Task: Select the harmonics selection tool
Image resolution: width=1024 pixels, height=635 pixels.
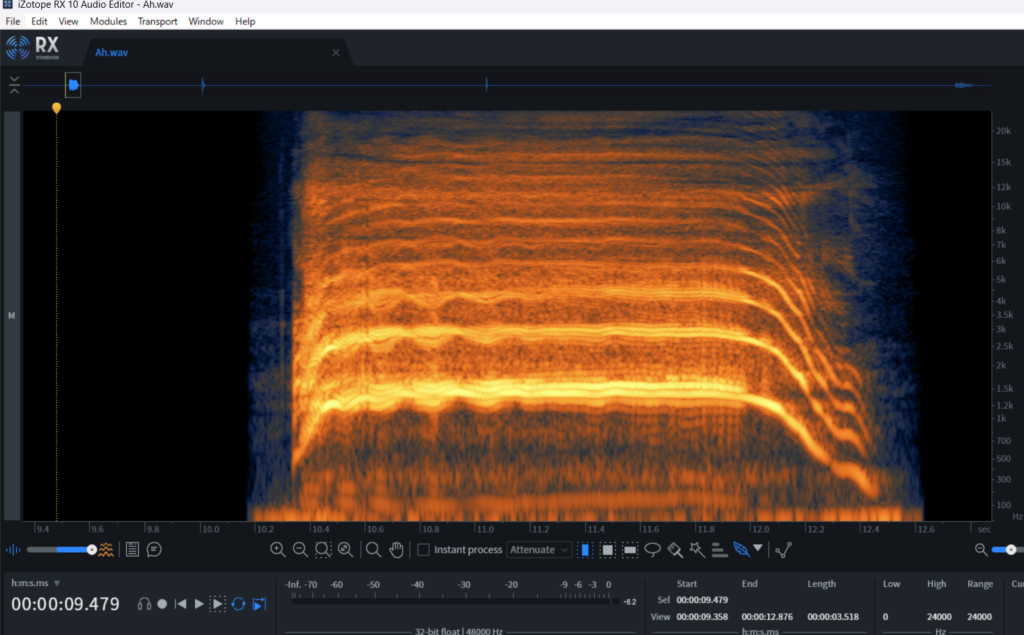Action: point(718,549)
